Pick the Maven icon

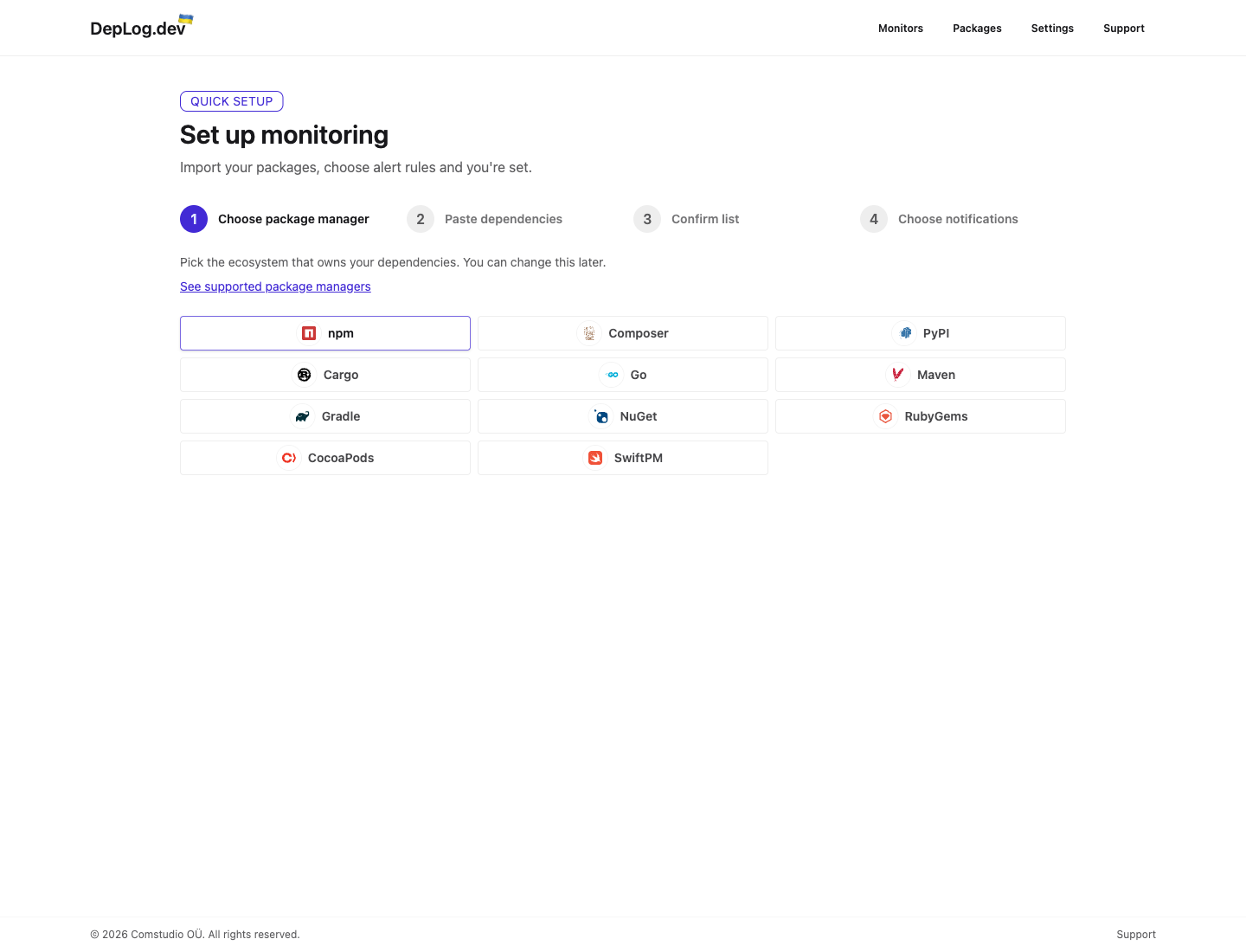coord(897,375)
